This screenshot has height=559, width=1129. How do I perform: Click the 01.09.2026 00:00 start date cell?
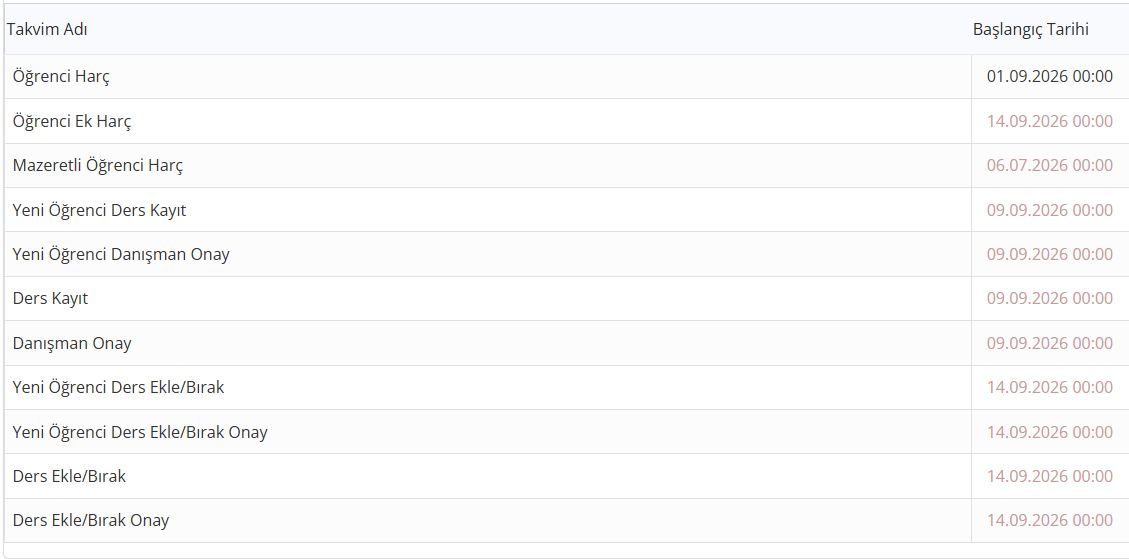1049,76
